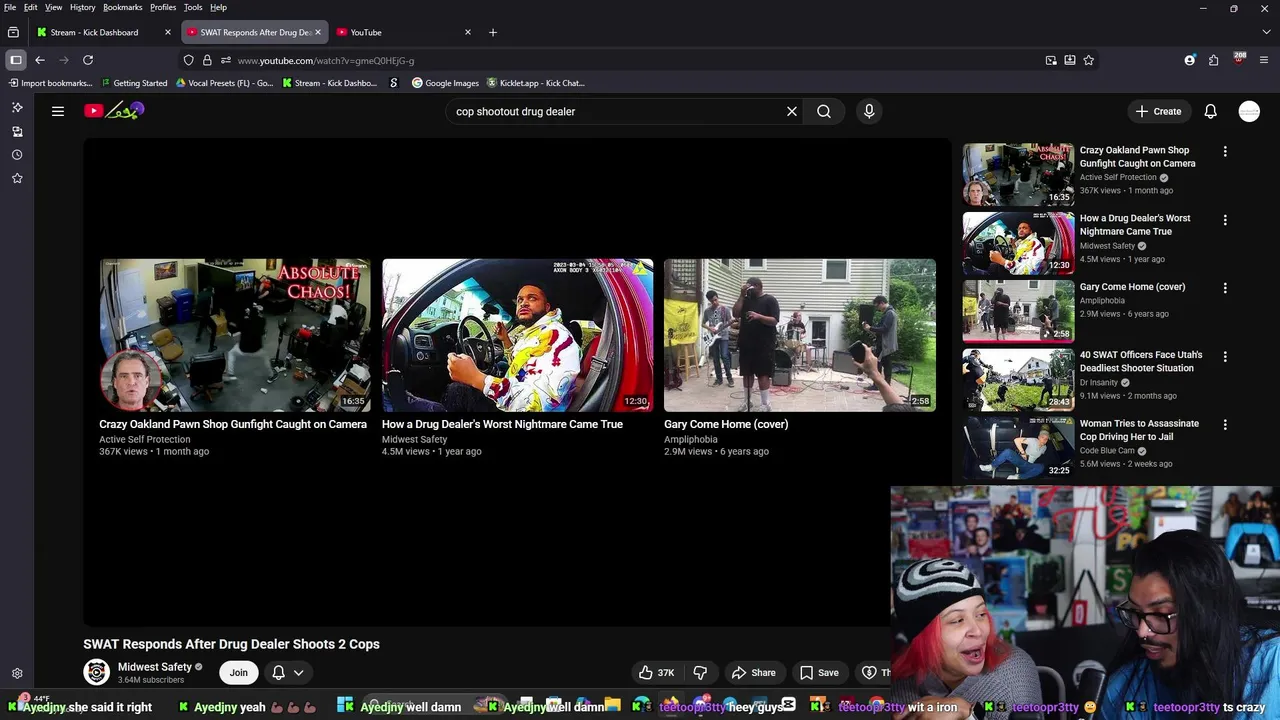Open the YouTube guide hamburger menu
The height and width of the screenshot is (720, 1280).
point(58,111)
